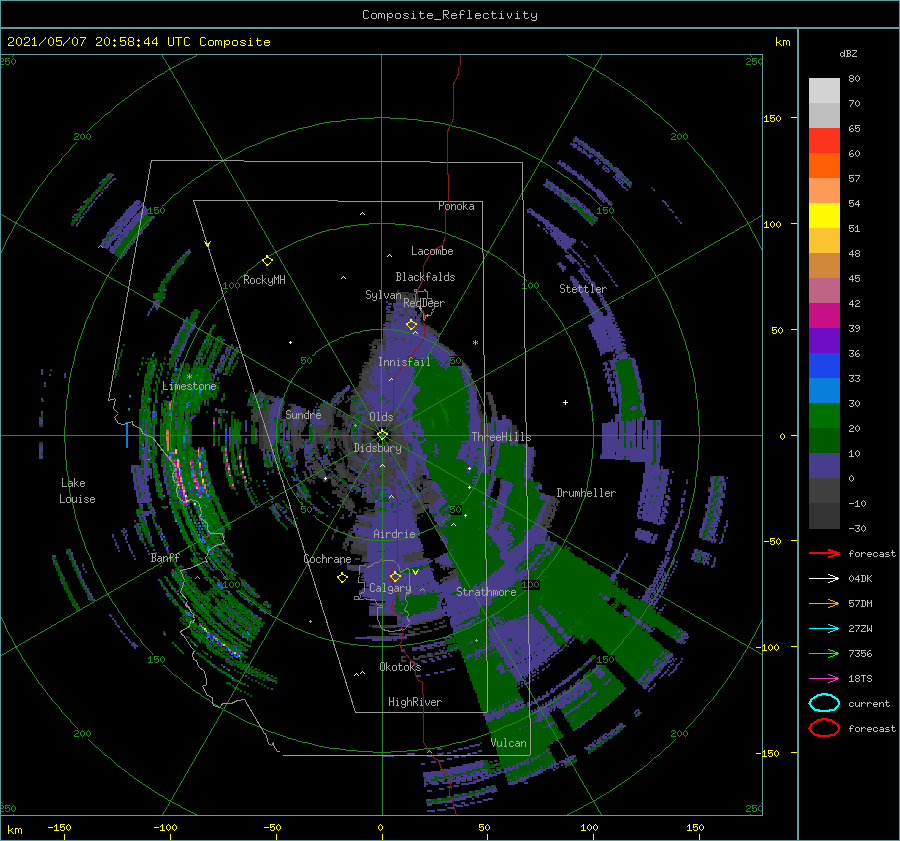Select the Stettler label
This screenshot has height=841, width=900.
583,289
